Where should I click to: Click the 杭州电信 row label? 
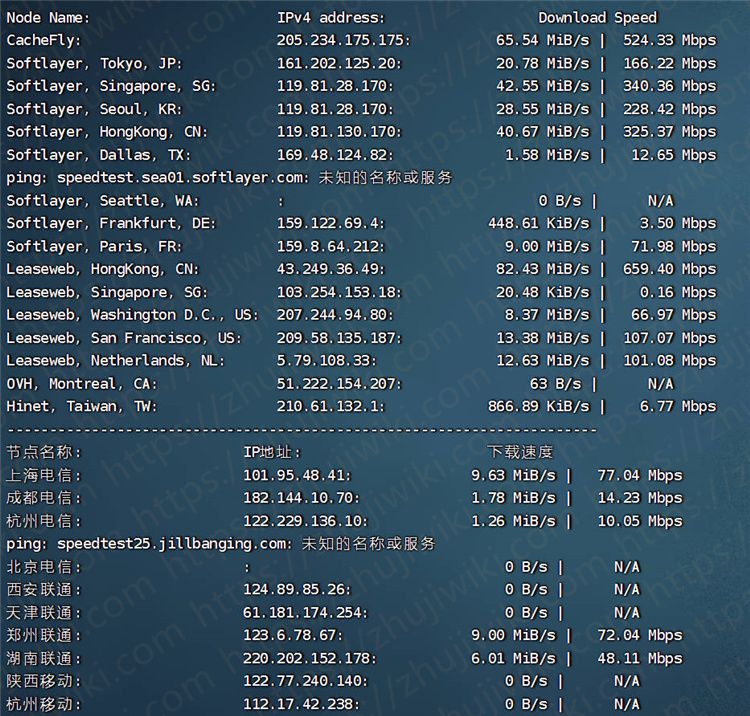pos(44,521)
